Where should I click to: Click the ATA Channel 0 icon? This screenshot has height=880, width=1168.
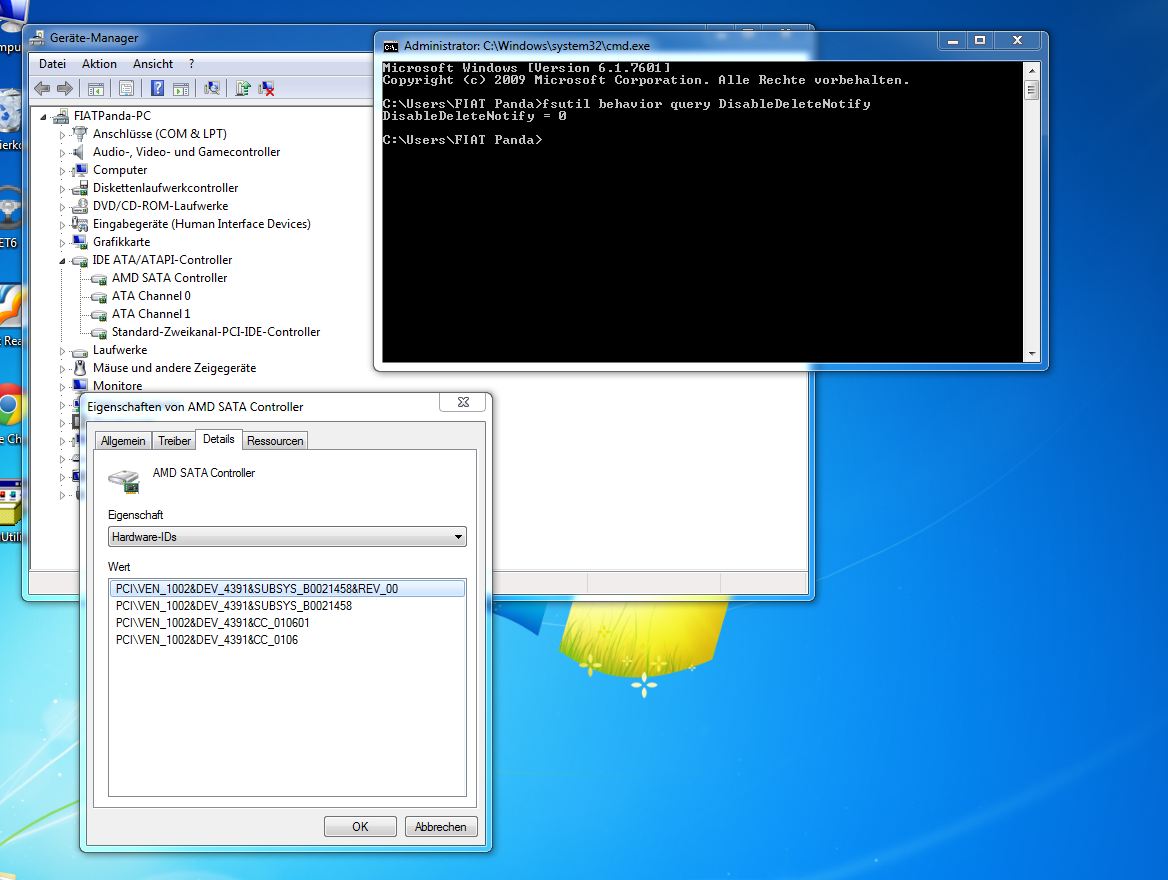[x=99, y=297]
